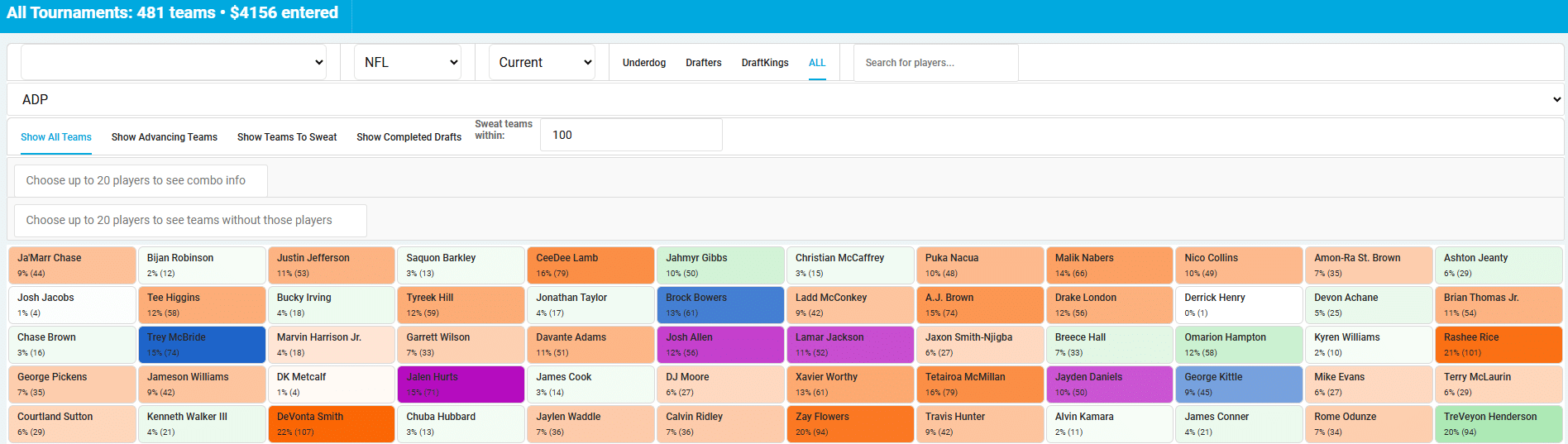Select the Drafters platform tab

click(703, 63)
